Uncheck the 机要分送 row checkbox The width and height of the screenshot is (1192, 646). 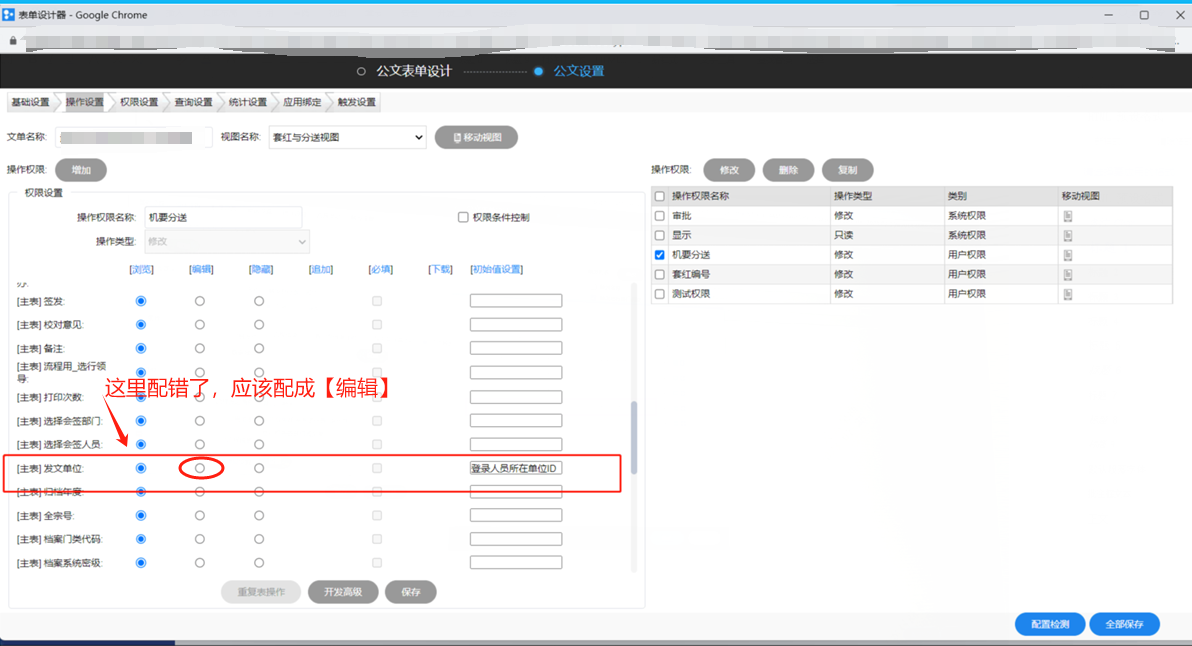(x=659, y=255)
